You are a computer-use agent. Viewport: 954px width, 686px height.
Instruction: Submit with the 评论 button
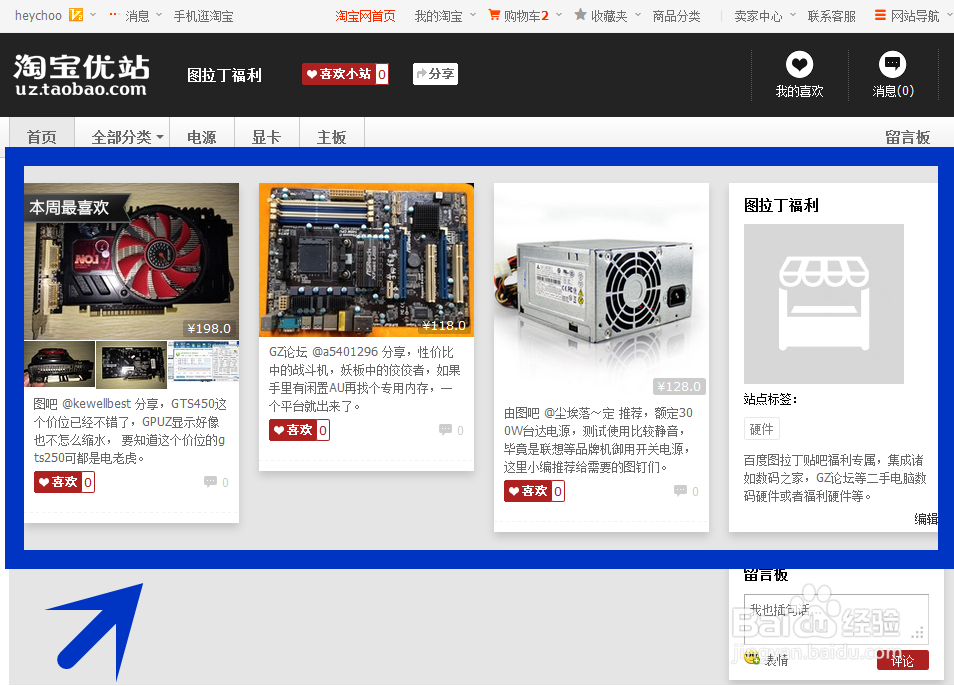(x=902, y=660)
